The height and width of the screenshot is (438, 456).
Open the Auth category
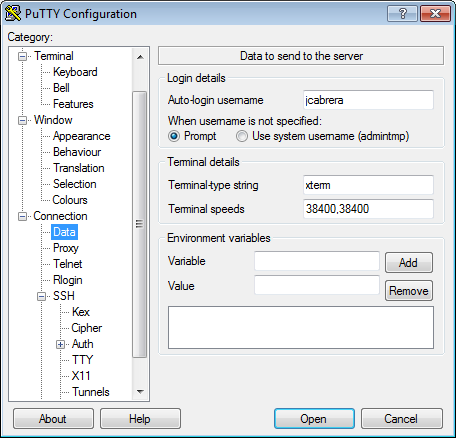pos(82,344)
